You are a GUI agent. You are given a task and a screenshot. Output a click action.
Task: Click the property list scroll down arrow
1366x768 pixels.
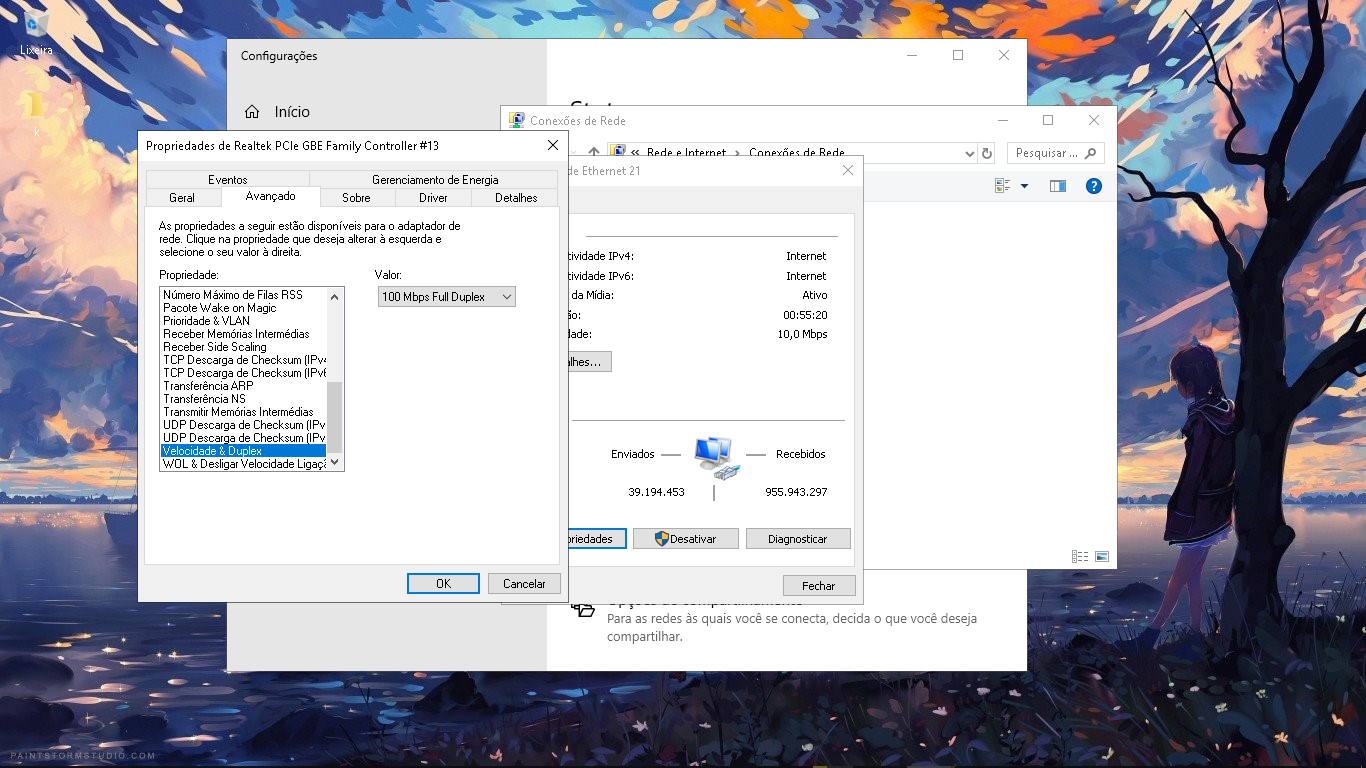(335, 462)
